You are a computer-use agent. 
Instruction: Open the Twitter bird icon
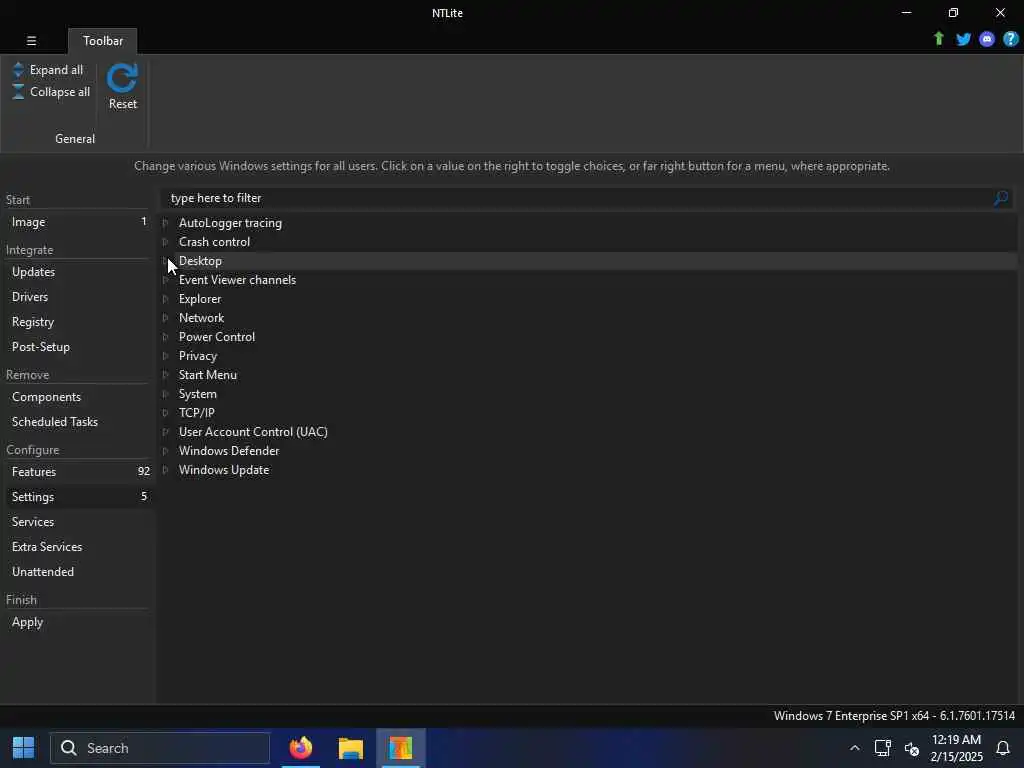coord(963,39)
